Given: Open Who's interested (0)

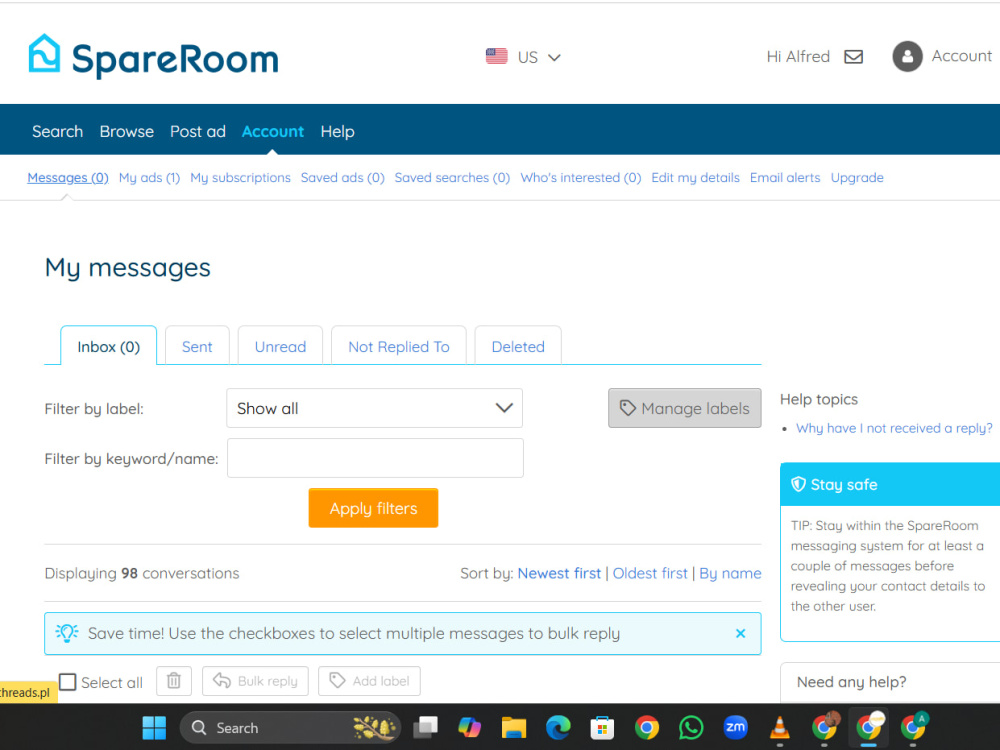Looking at the screenshot, I should (x=580, y=177).
